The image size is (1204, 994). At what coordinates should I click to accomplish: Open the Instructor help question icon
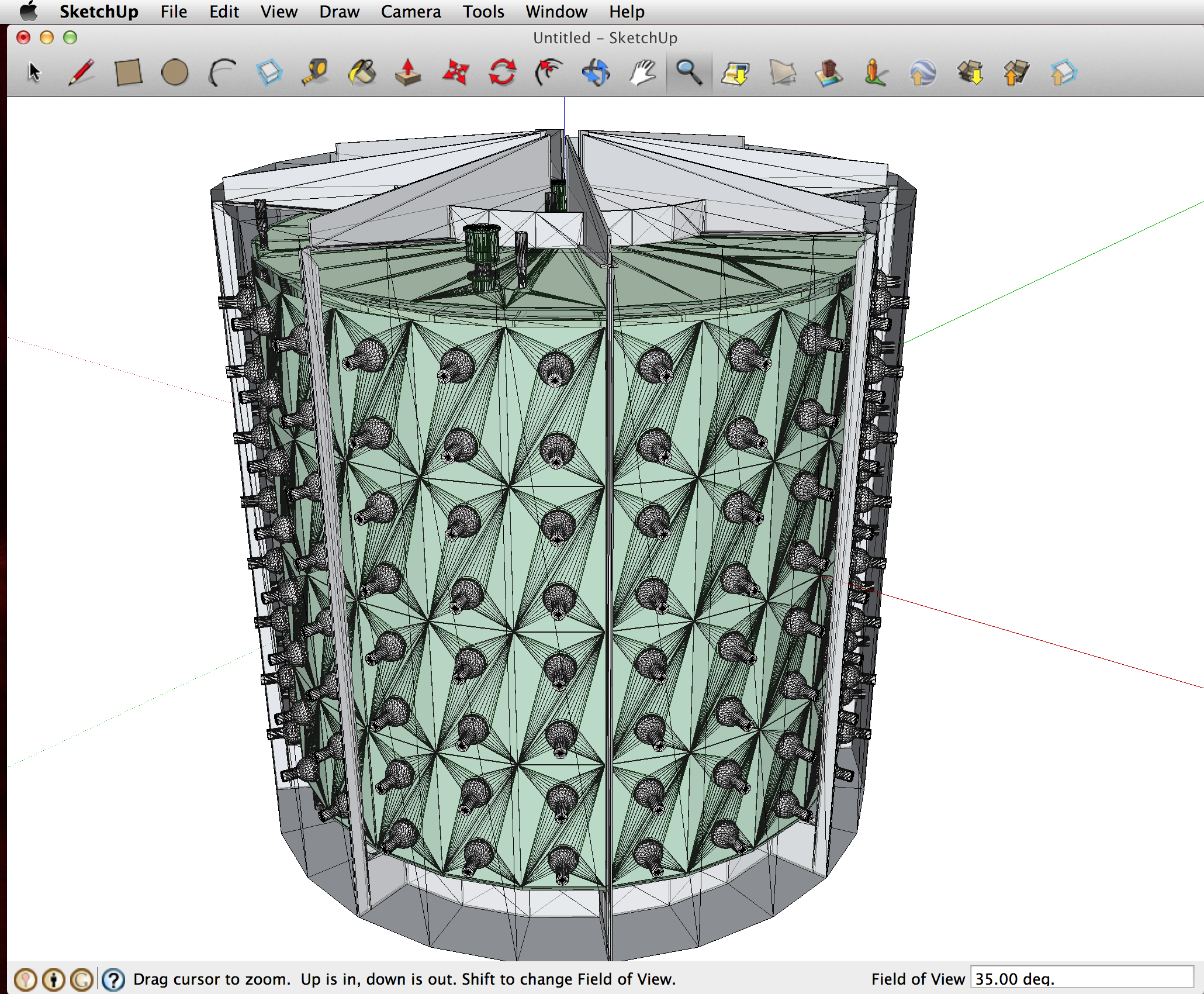[113, 979]
